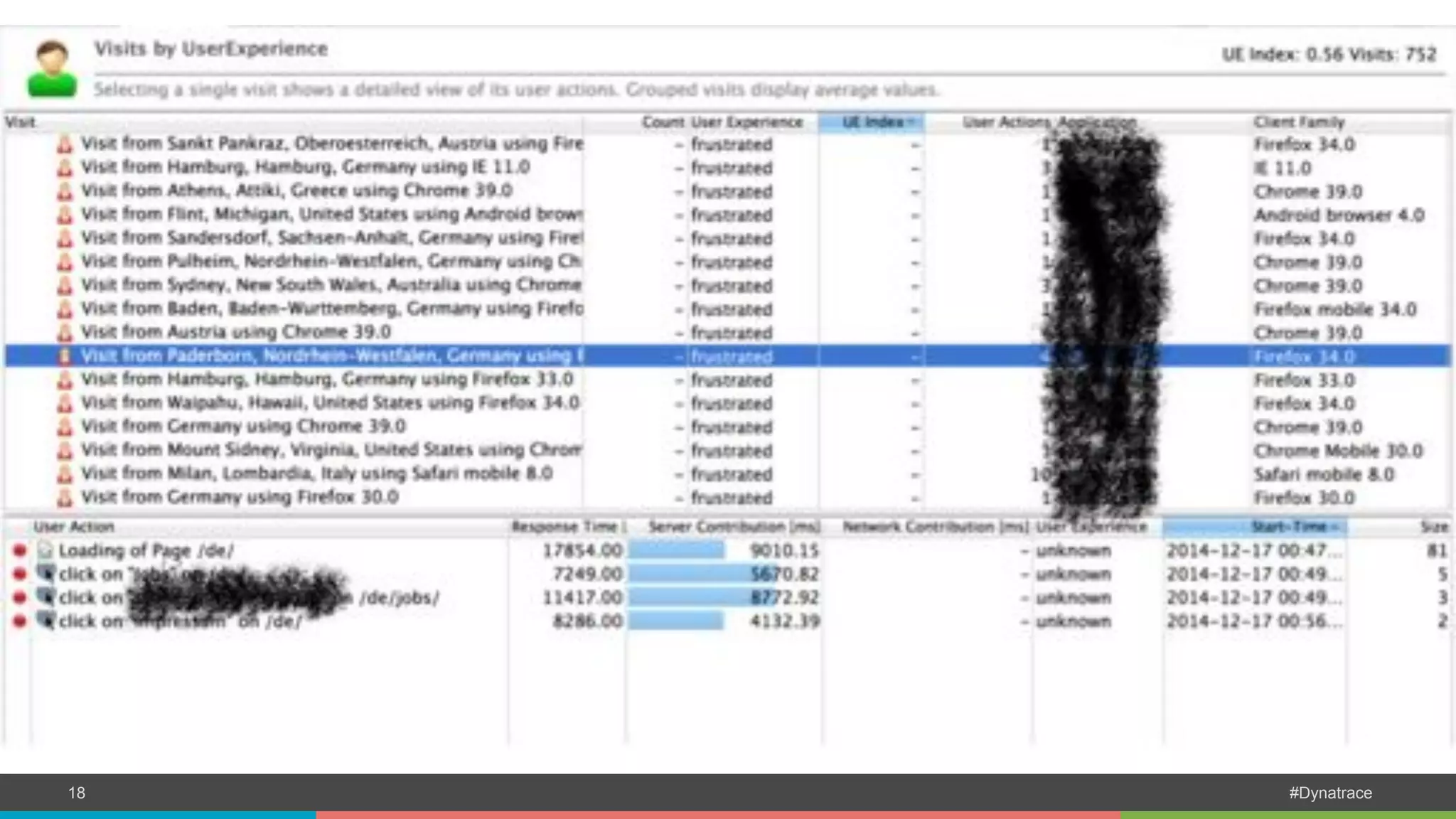The width and height of the screenshot is (1456, 819).
Task: Click red status dot for Loading of Page /de/
Action: tap(20, 550)
